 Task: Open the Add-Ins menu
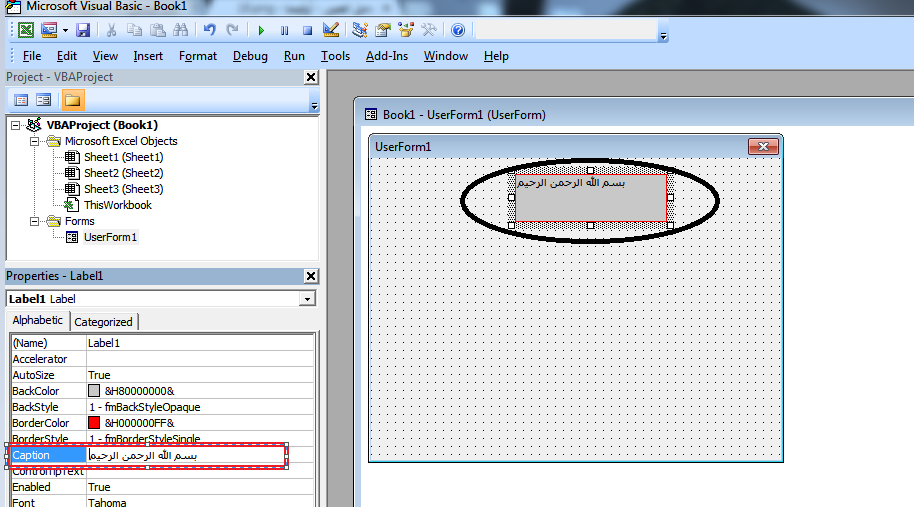coord(386,56)
